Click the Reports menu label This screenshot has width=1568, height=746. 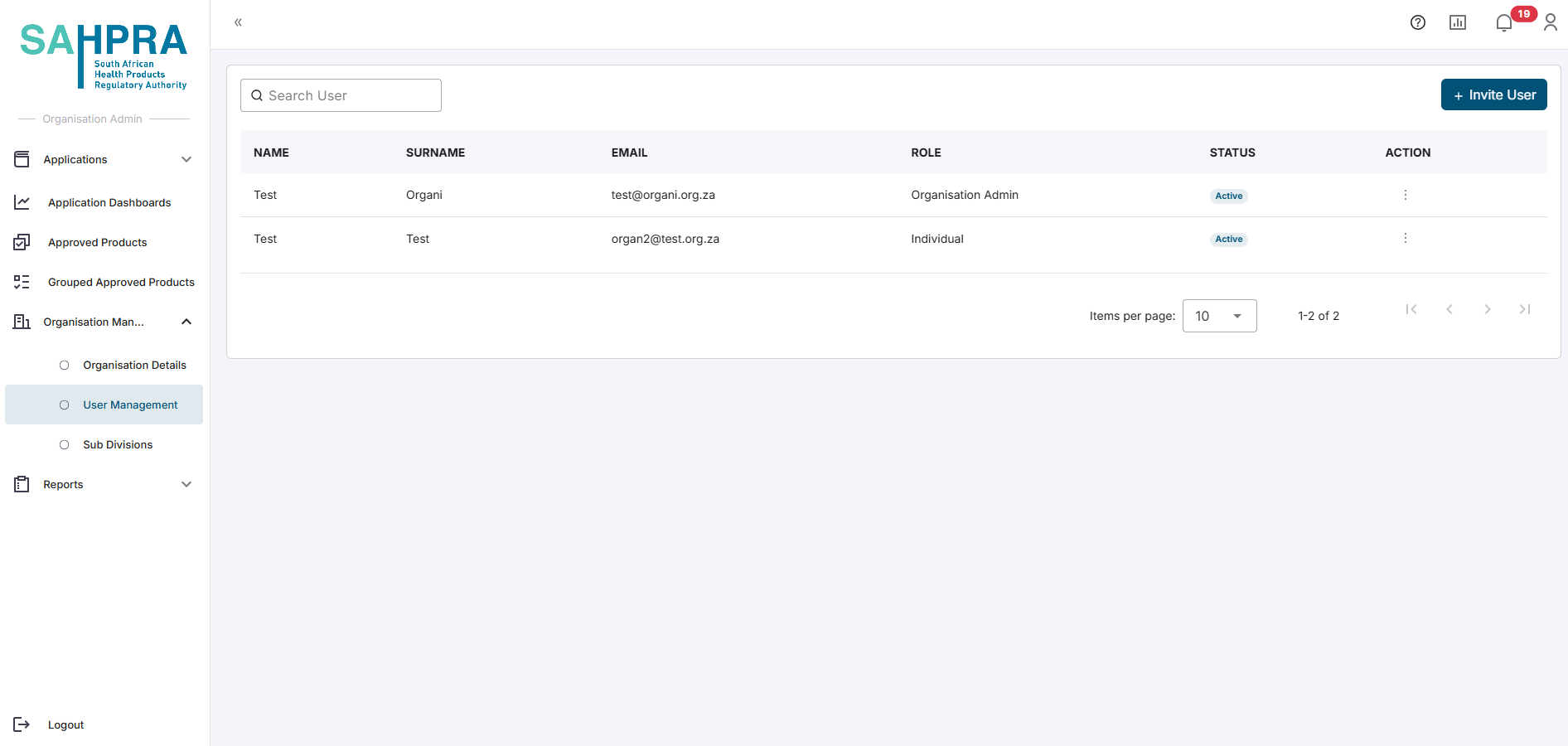(63, 484)
